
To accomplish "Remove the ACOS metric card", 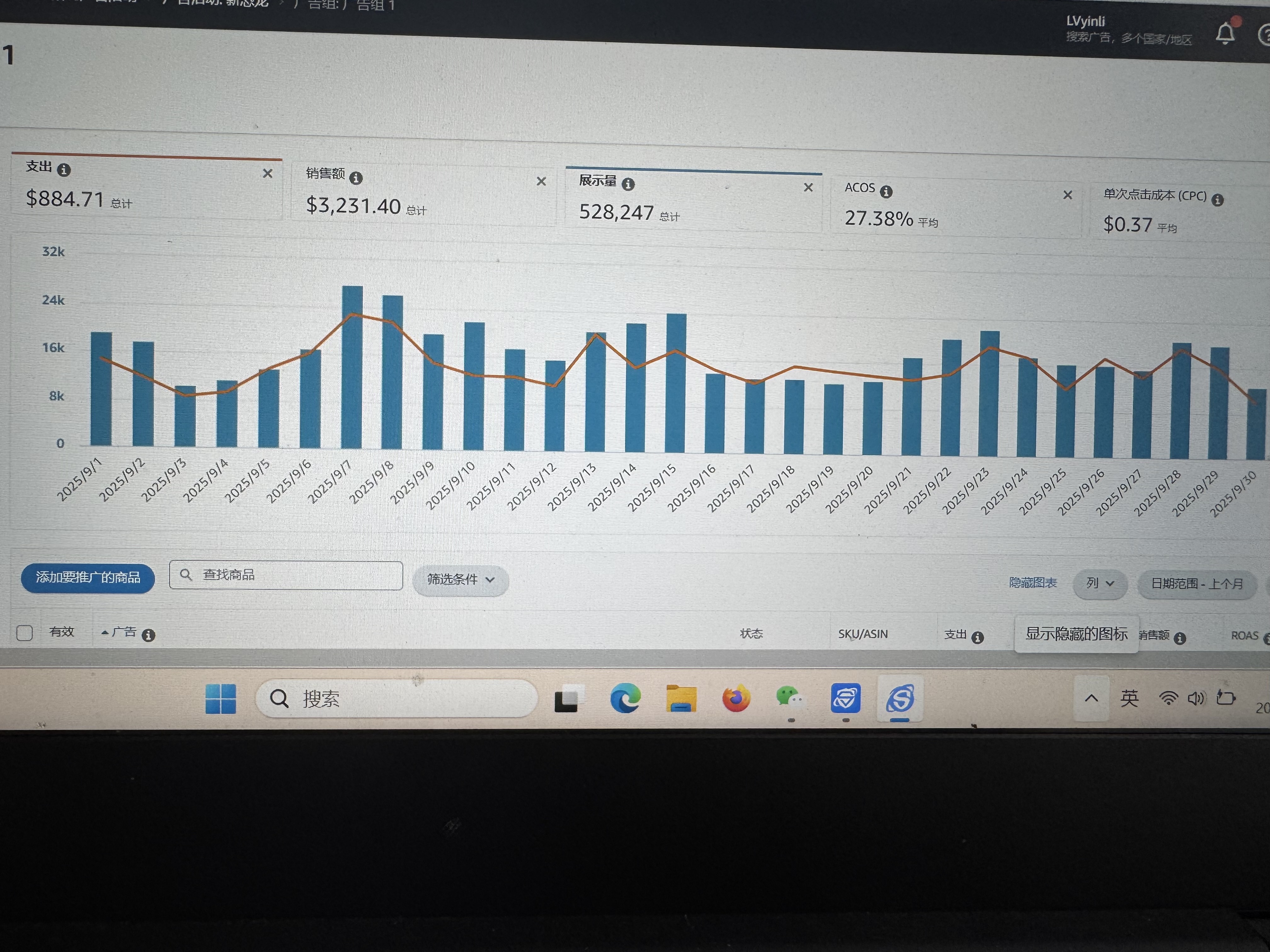I will 1067,195.
